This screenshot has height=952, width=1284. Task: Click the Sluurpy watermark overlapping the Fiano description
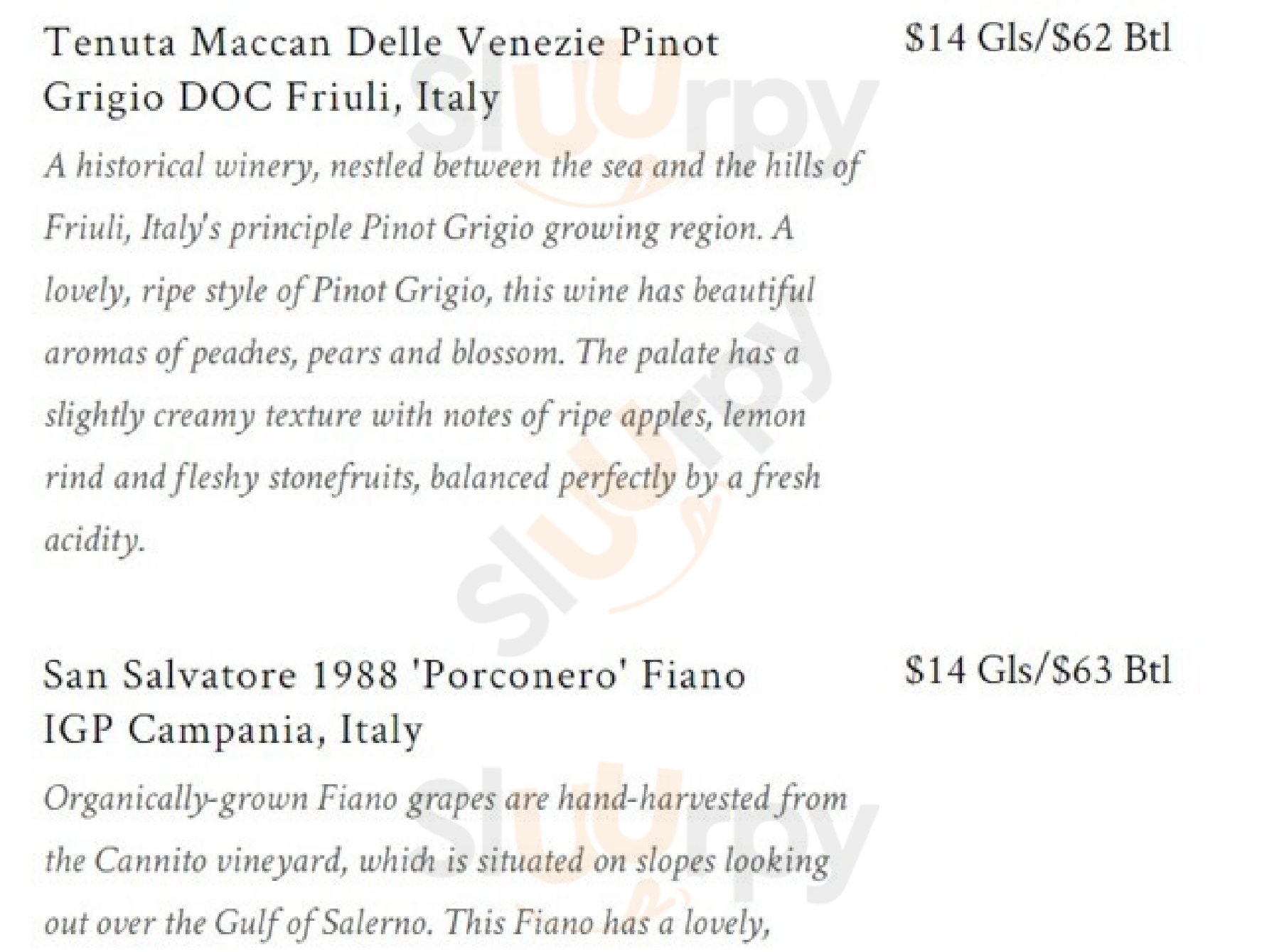coord(640,825)
